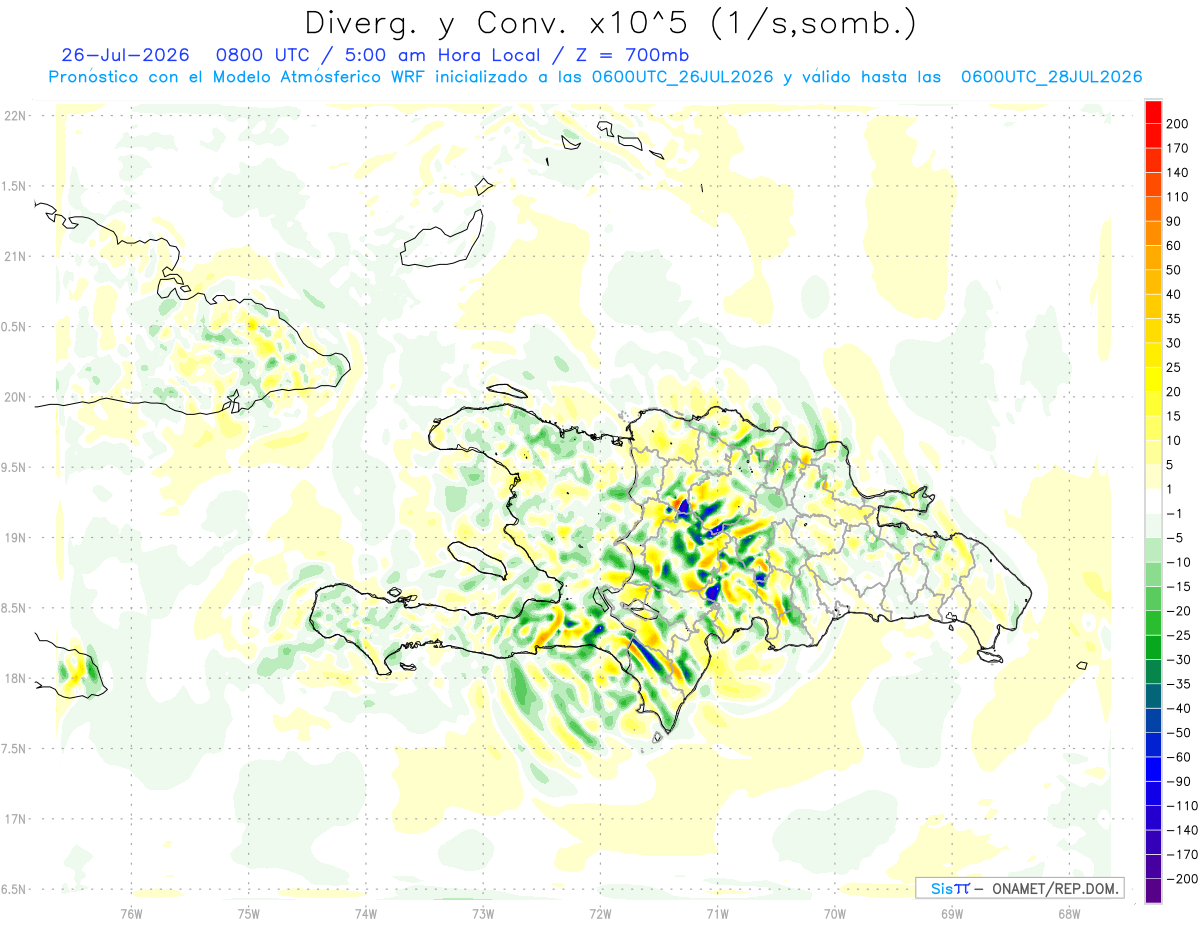
Task: Click the '72W' longitude label
Action: pos(600,913)
